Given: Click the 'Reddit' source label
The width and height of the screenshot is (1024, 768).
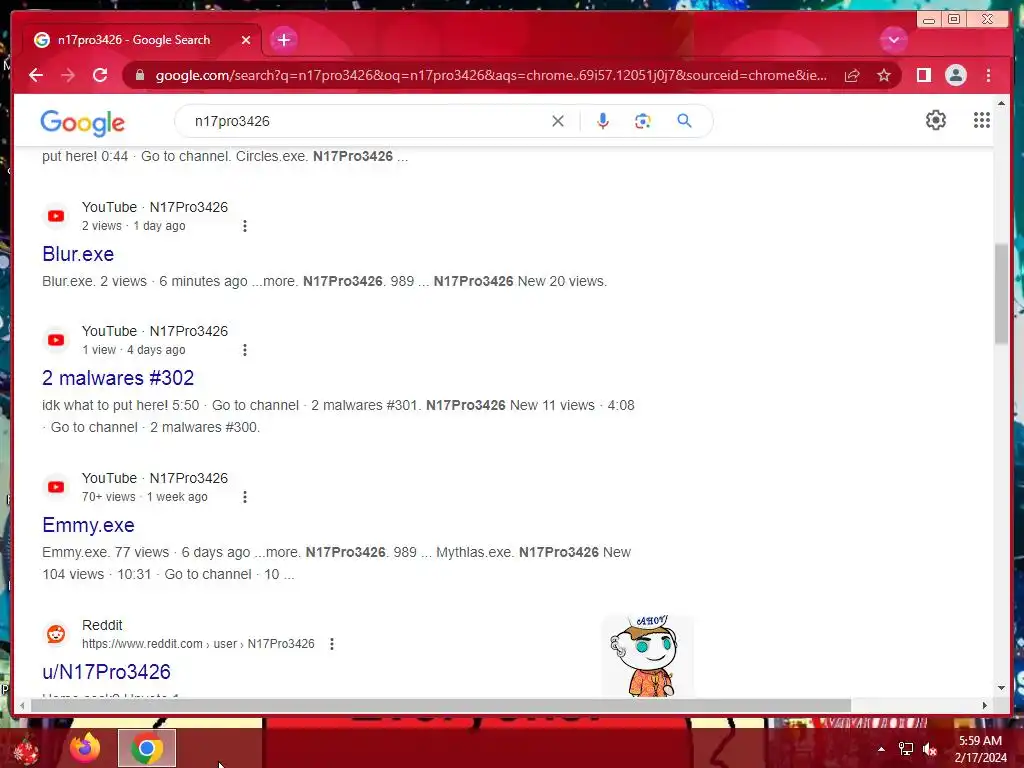Looking at the screenshot, I should (102, 625).
